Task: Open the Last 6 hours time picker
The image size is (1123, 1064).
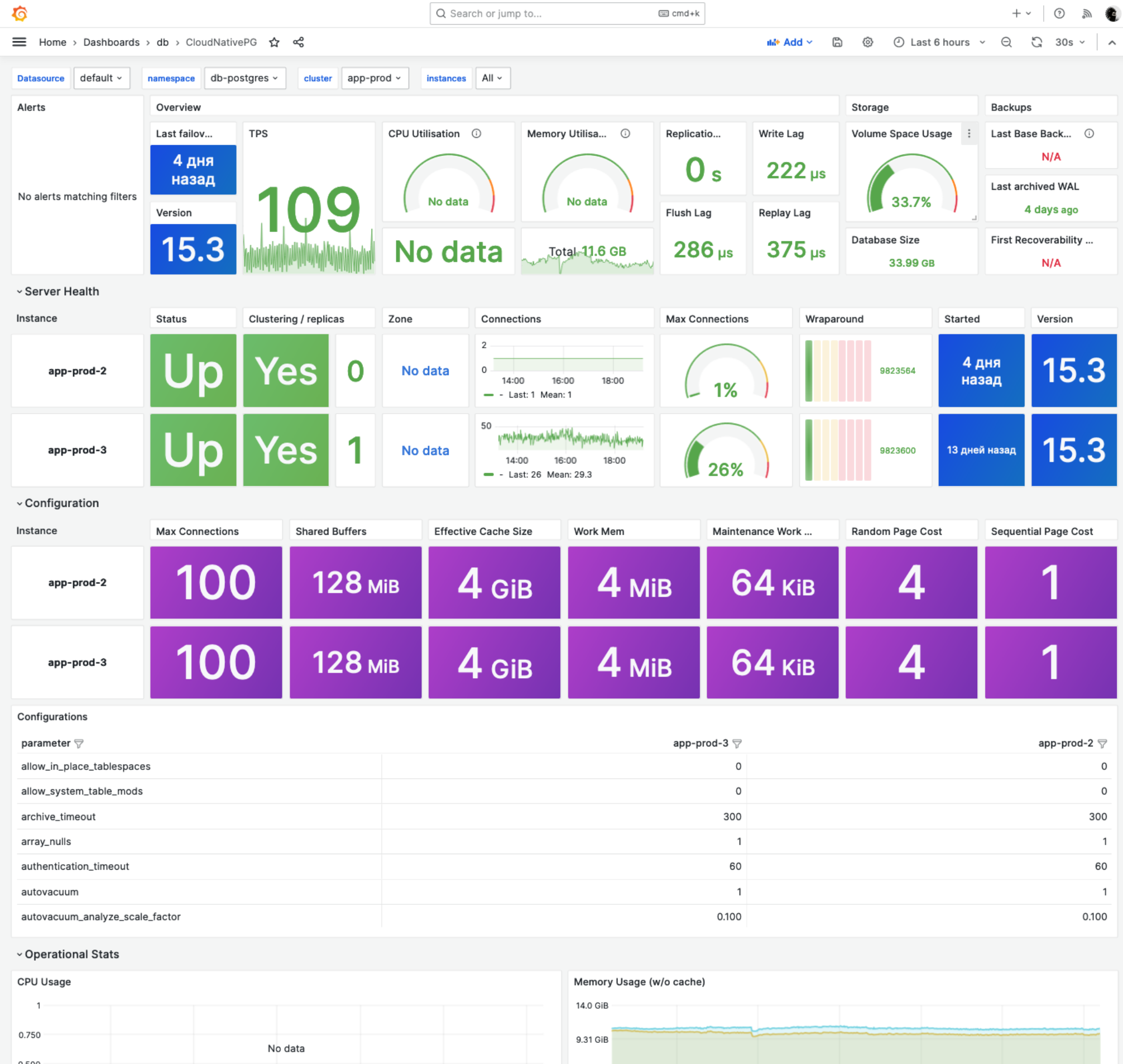Action: (x=939, y=42)
